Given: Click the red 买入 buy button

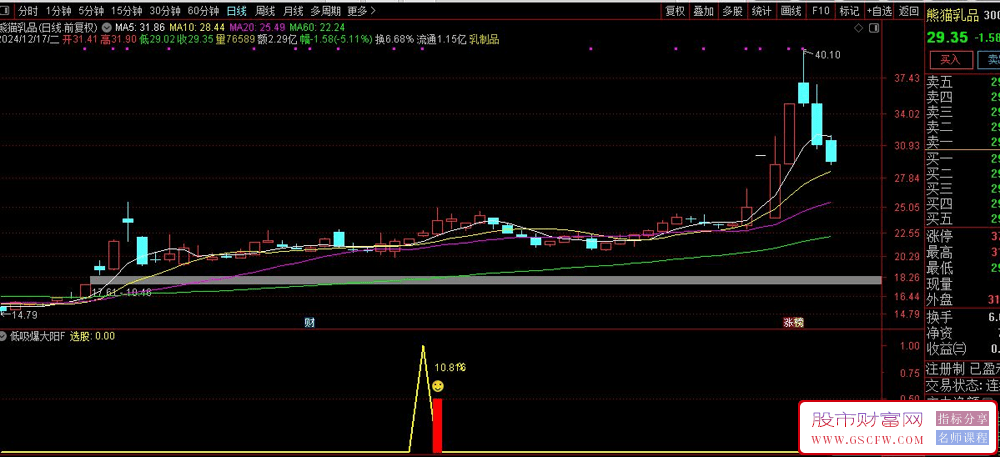Looking at the screenshot, I should pos(950,60).
